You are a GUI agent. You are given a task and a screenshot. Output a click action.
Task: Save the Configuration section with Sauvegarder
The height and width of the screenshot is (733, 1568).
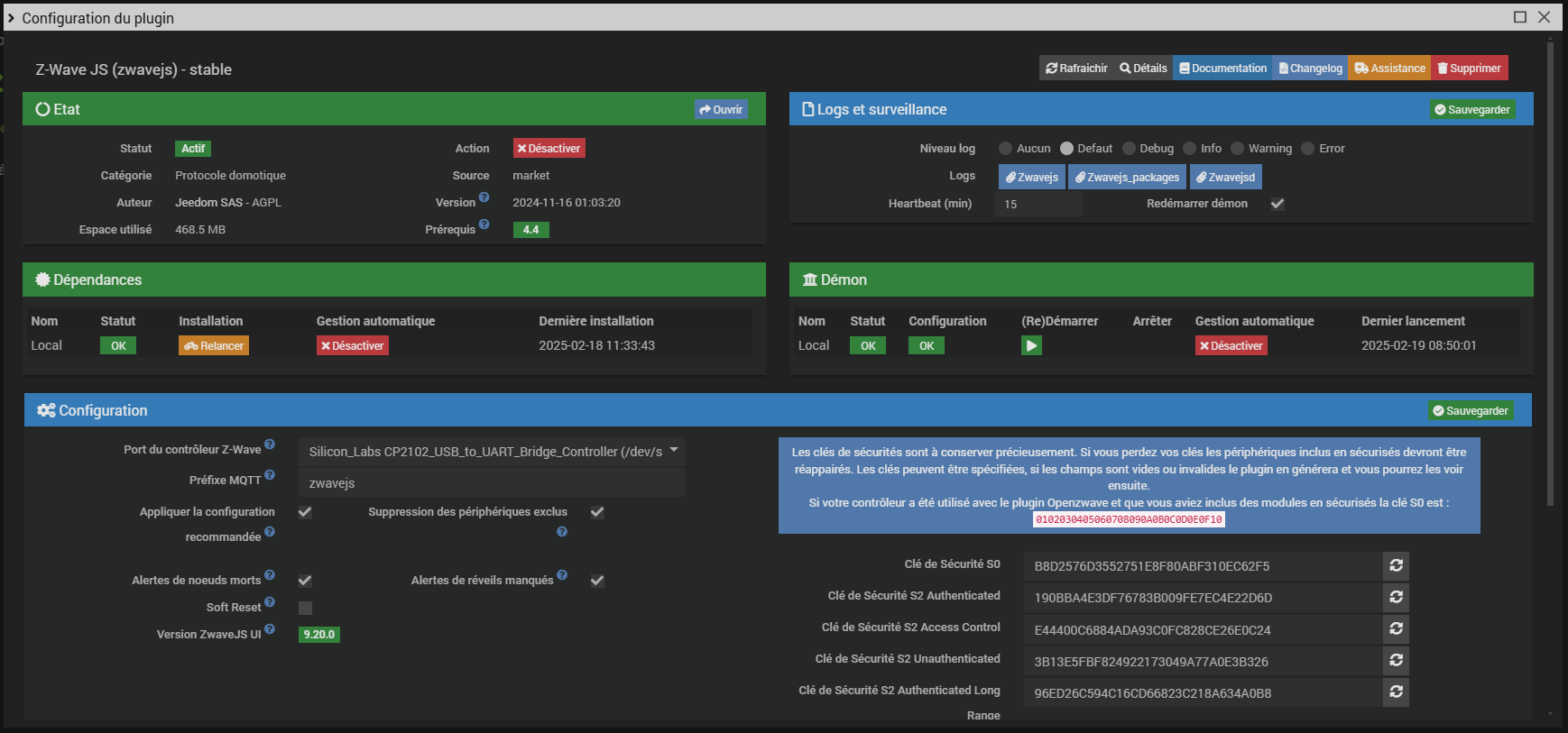(1470, 410)
